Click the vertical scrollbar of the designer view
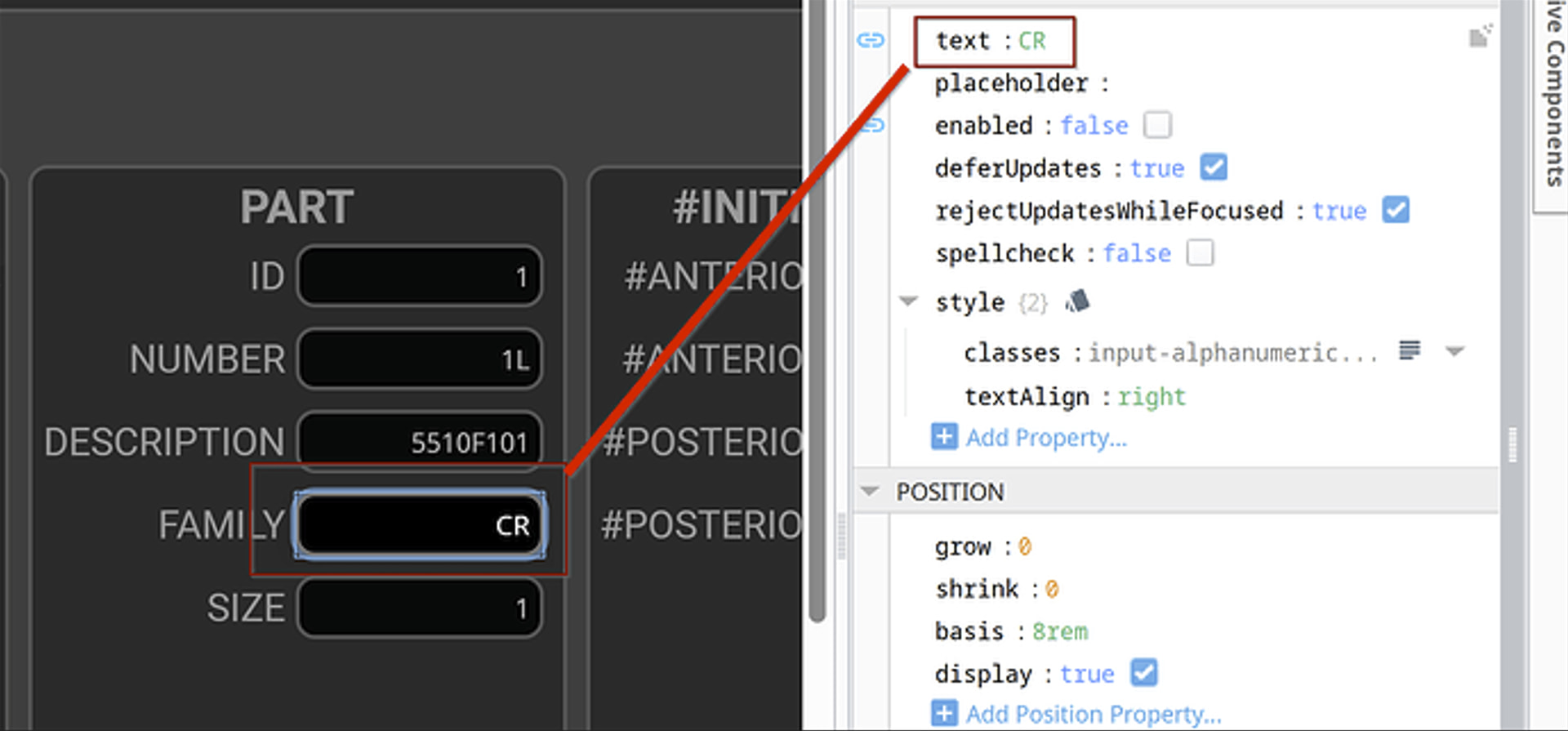The width and height of the screenshot is (1568, 731). [817, 310]
